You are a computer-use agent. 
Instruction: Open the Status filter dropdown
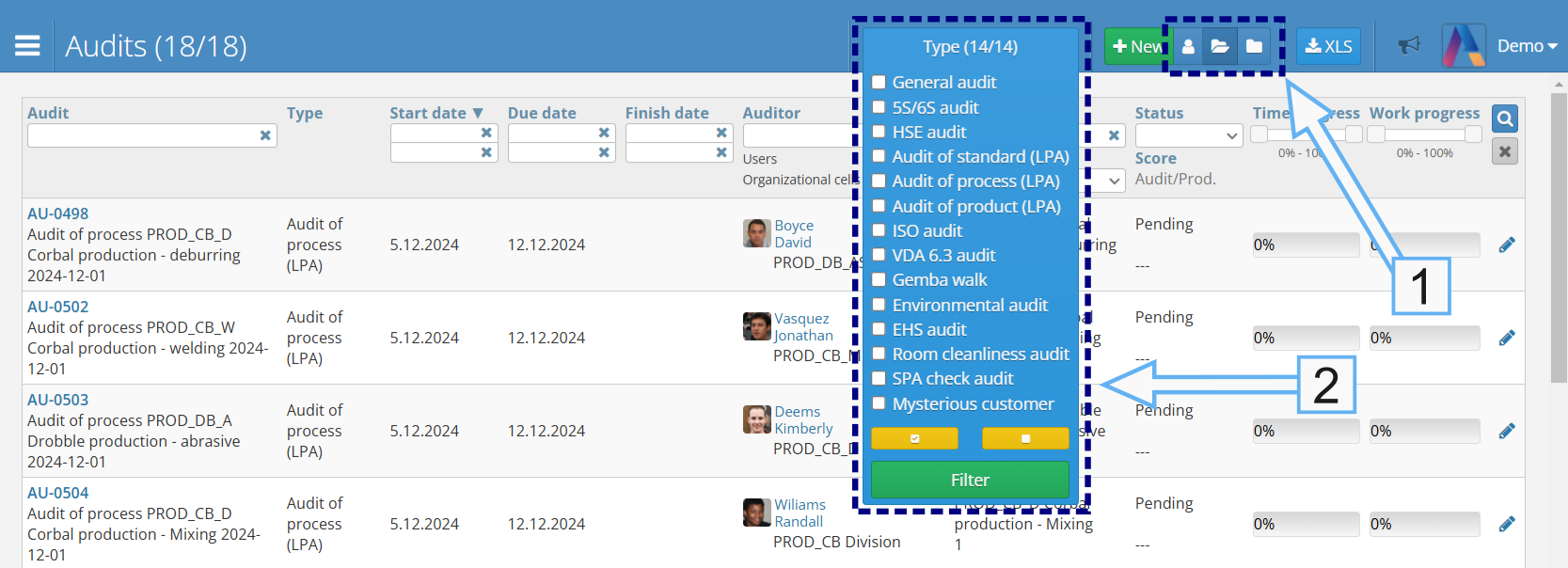pyautogui.click(x=1188, y=136)
